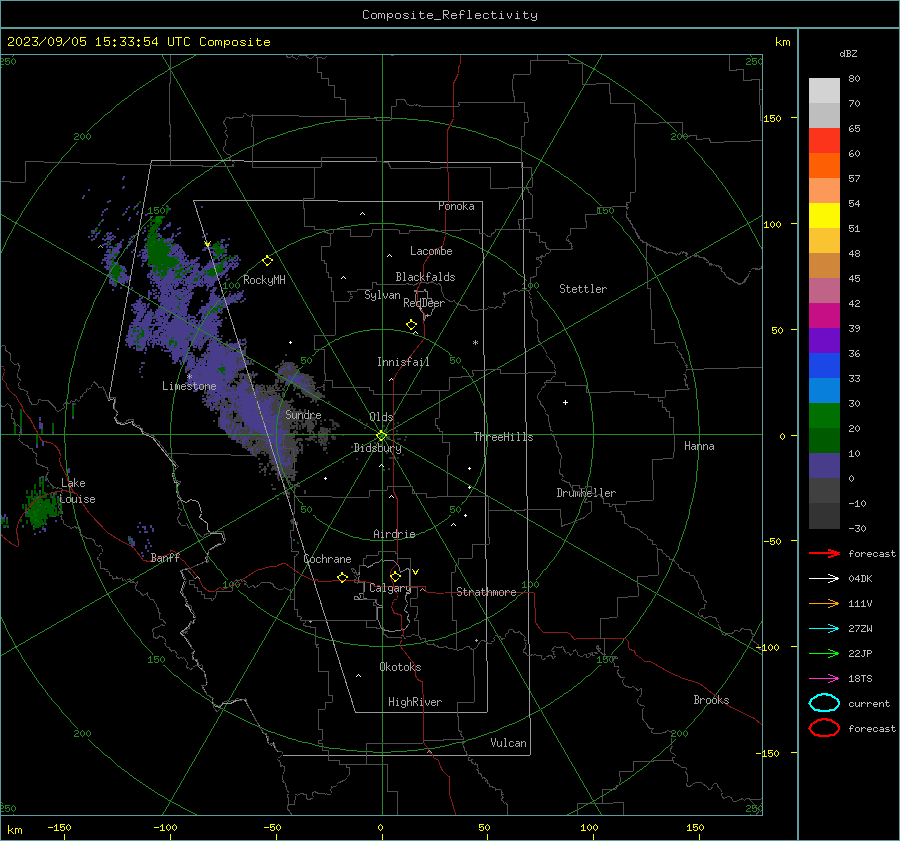This screenshot has width=900, height=841.
Task: Click the Didsbury label
Action: pos(377,448)
